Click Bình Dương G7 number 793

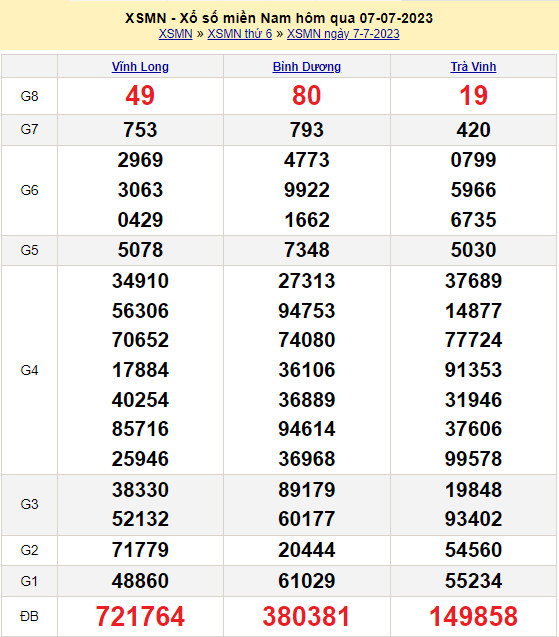click(x=307, y=130)
